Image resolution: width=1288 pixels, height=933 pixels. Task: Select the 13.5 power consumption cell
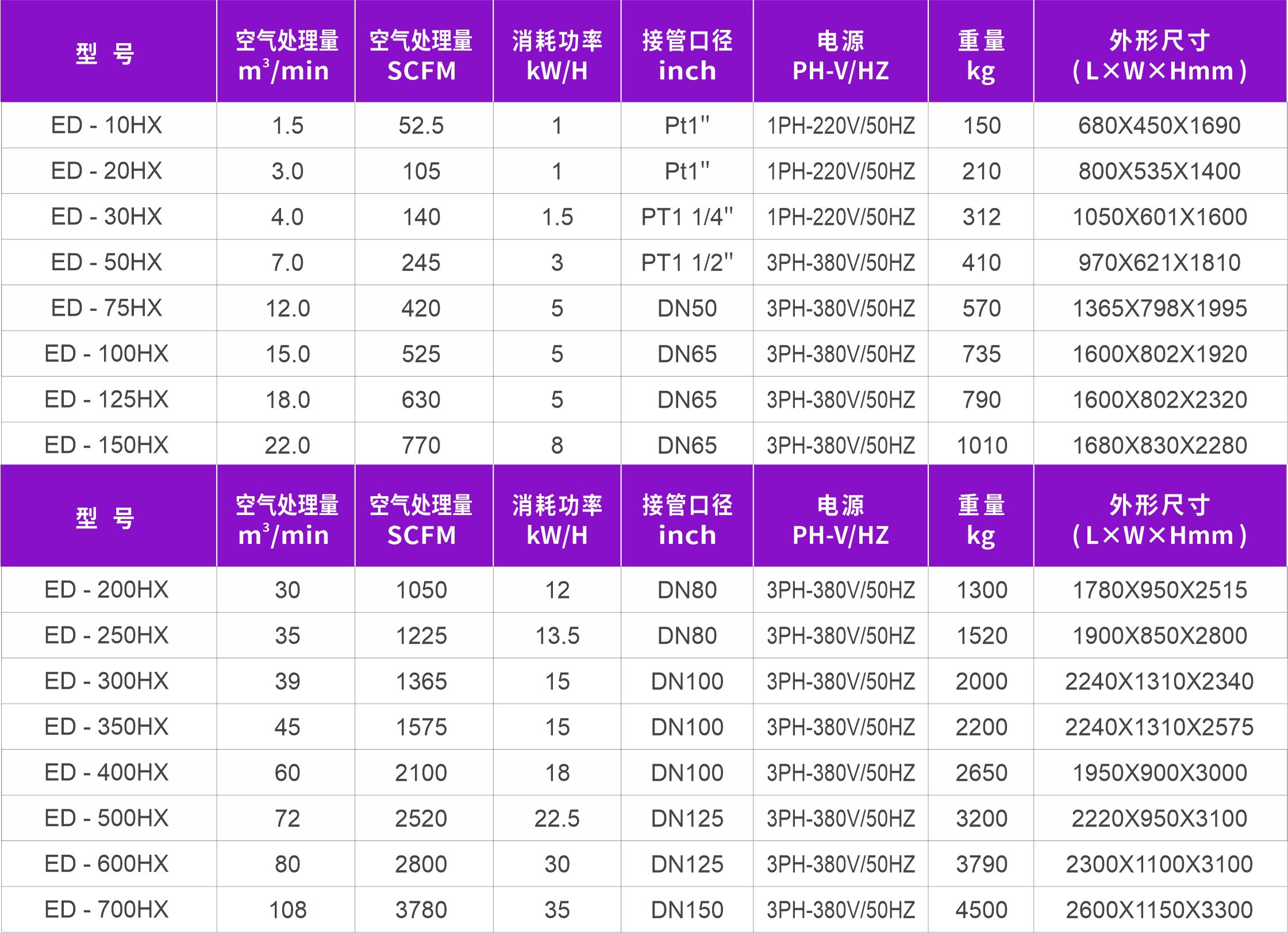[557, 636]
